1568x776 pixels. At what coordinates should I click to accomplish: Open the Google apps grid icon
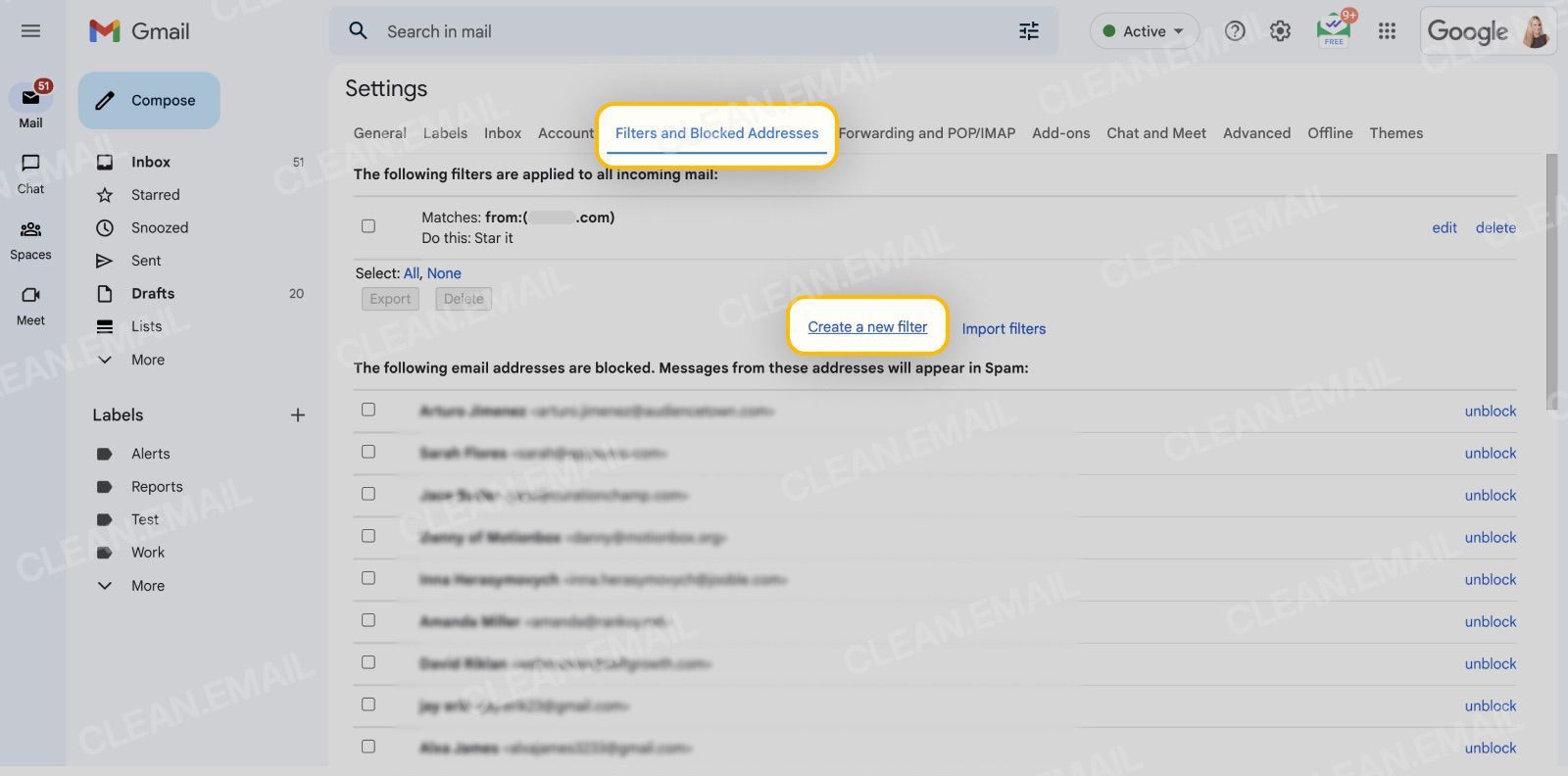pos(1387,31)
